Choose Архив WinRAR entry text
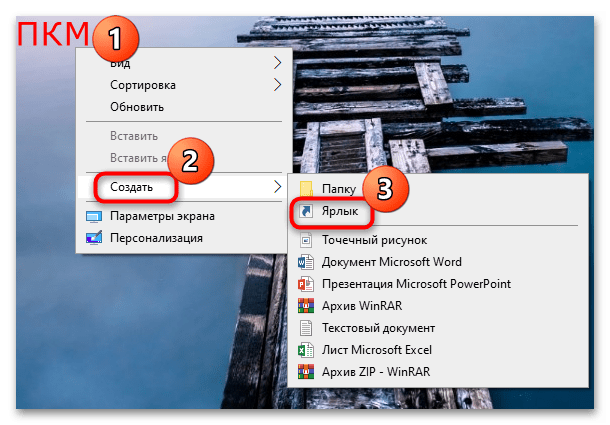This screenshot has height=425, width=610. [x=362, y=306]
